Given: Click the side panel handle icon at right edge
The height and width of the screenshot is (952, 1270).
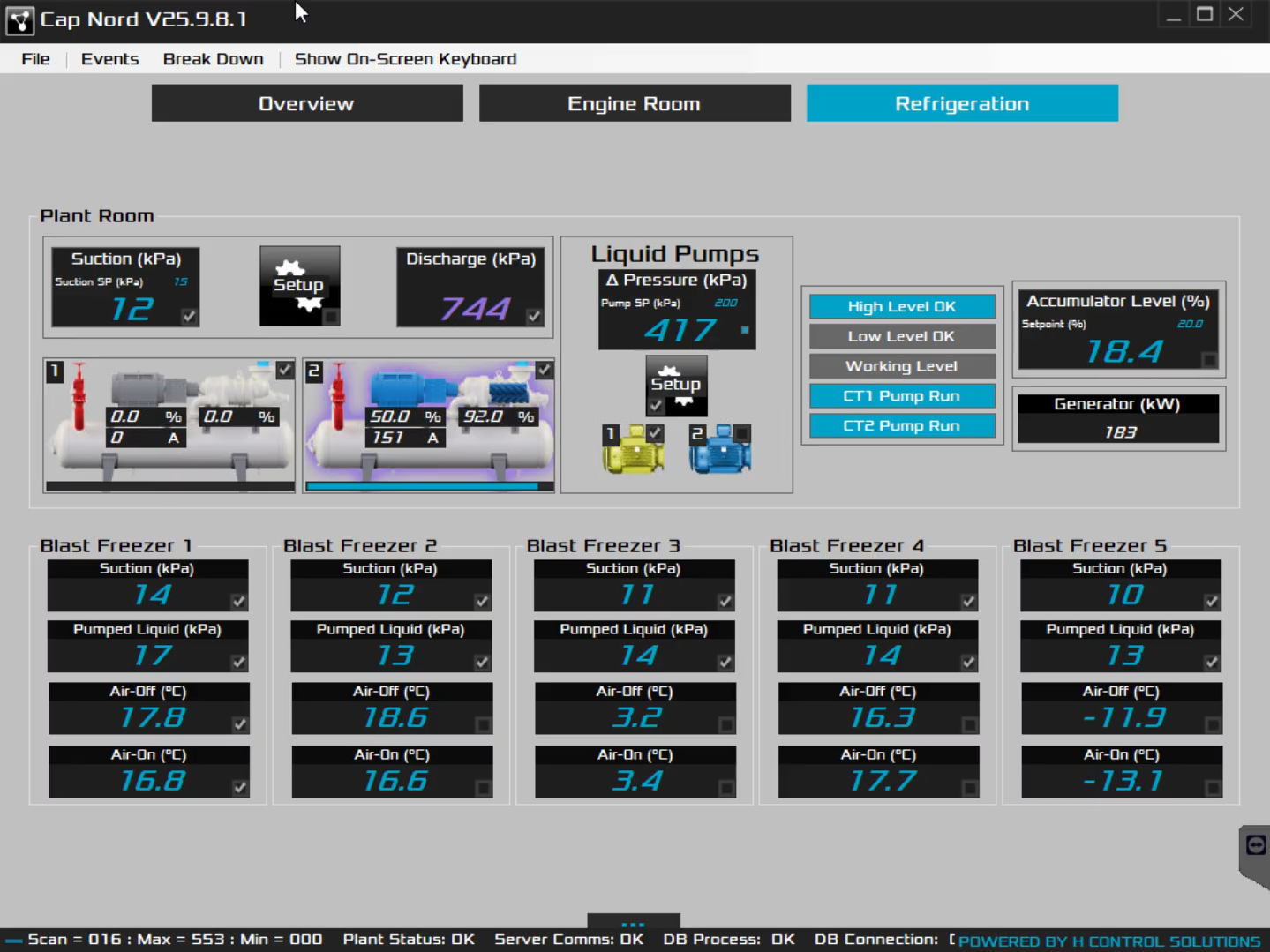Looking at the screenshot, I should tap(1255, 845).
